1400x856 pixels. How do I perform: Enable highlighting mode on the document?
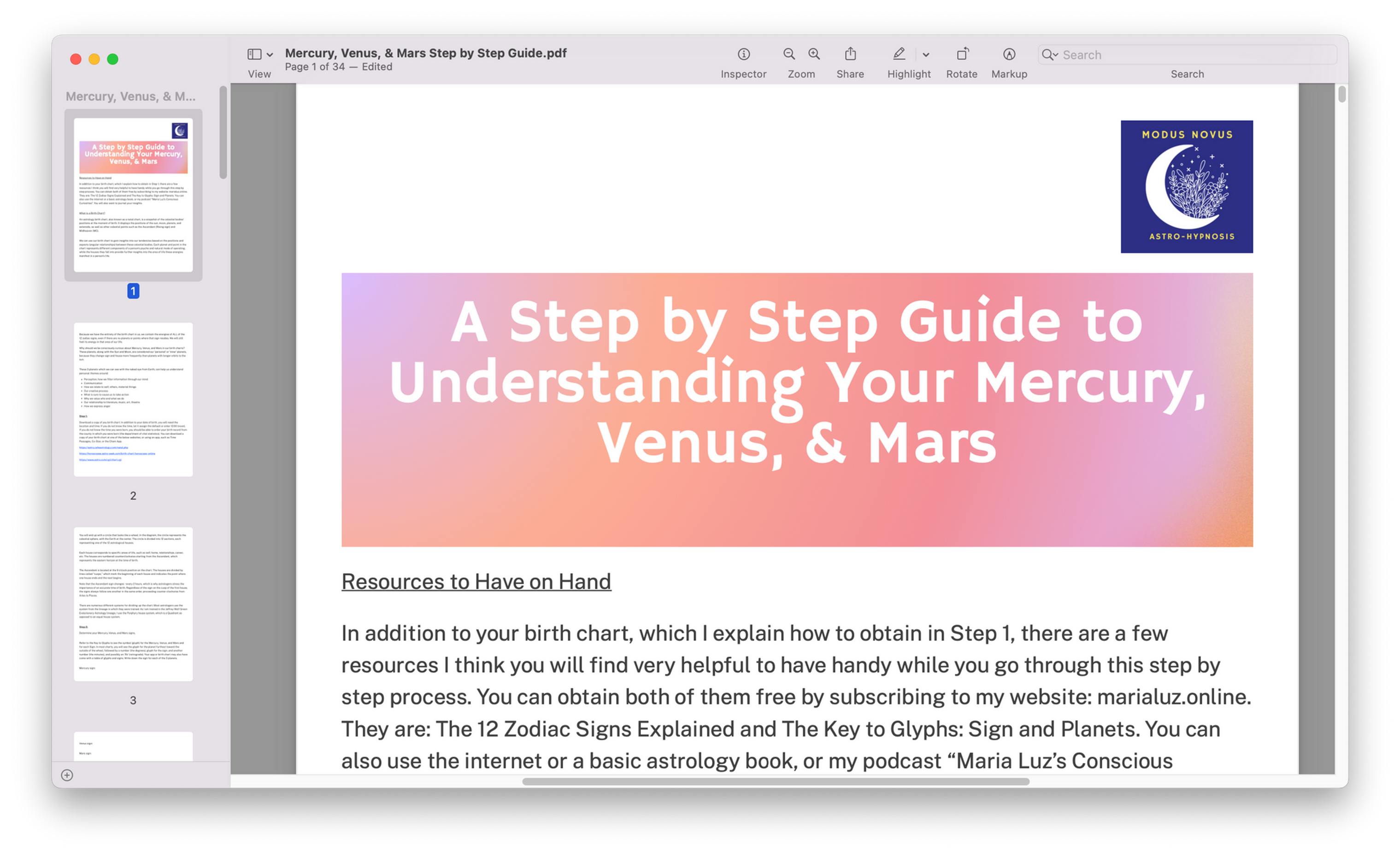point(899,54)
